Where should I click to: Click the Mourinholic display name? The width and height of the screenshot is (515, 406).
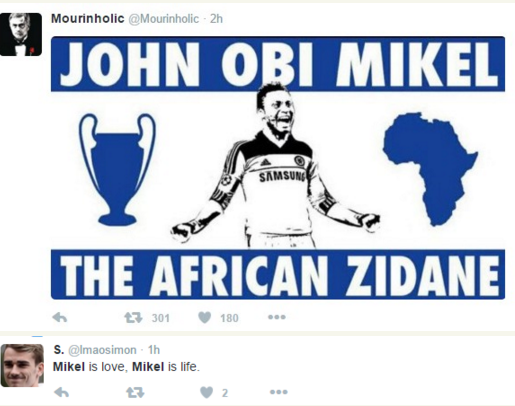pos(88,19)
